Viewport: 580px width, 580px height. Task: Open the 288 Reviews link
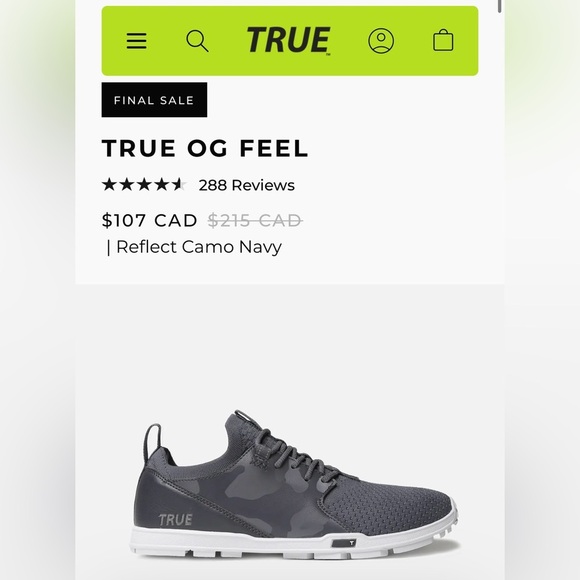[x=247, y=185]
